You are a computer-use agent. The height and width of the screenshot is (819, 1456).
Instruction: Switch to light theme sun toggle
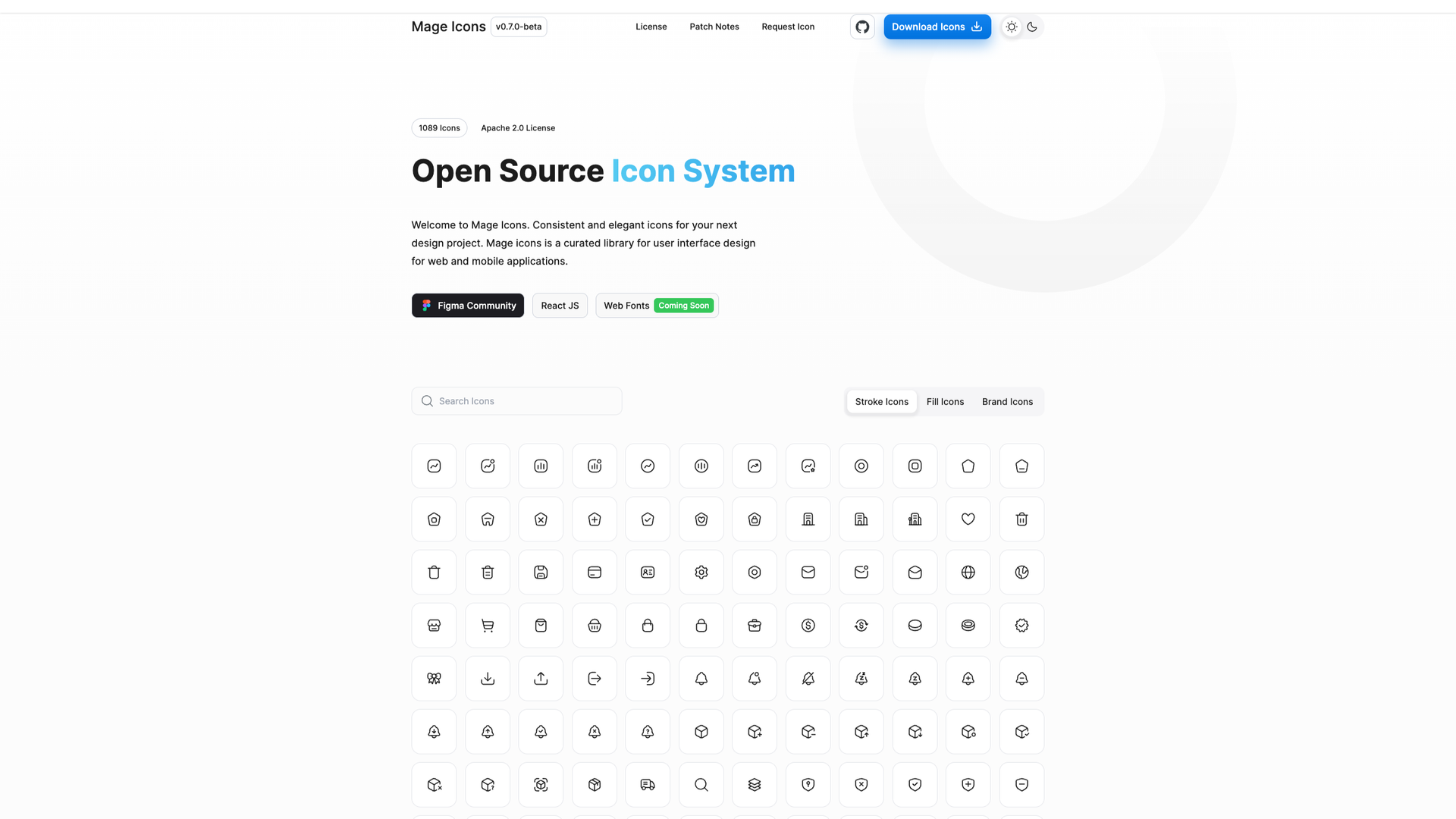pos(1012,27)
